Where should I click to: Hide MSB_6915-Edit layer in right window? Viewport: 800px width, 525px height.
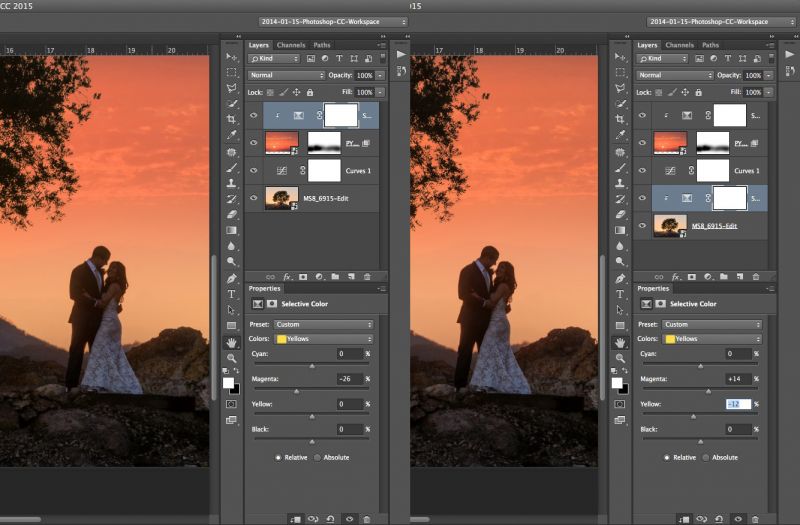pyautogui.click(x=642, y=226)
